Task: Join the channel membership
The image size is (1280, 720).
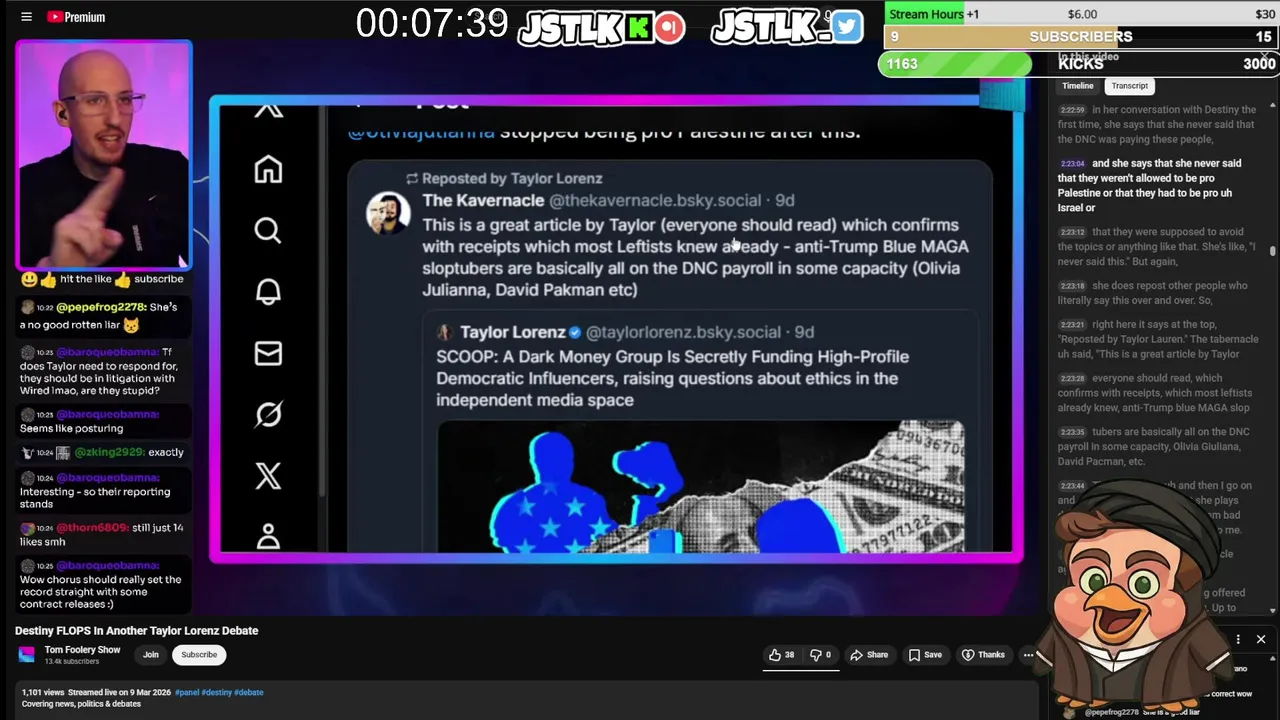Action: pyautogui.click(x=151, y=655)
